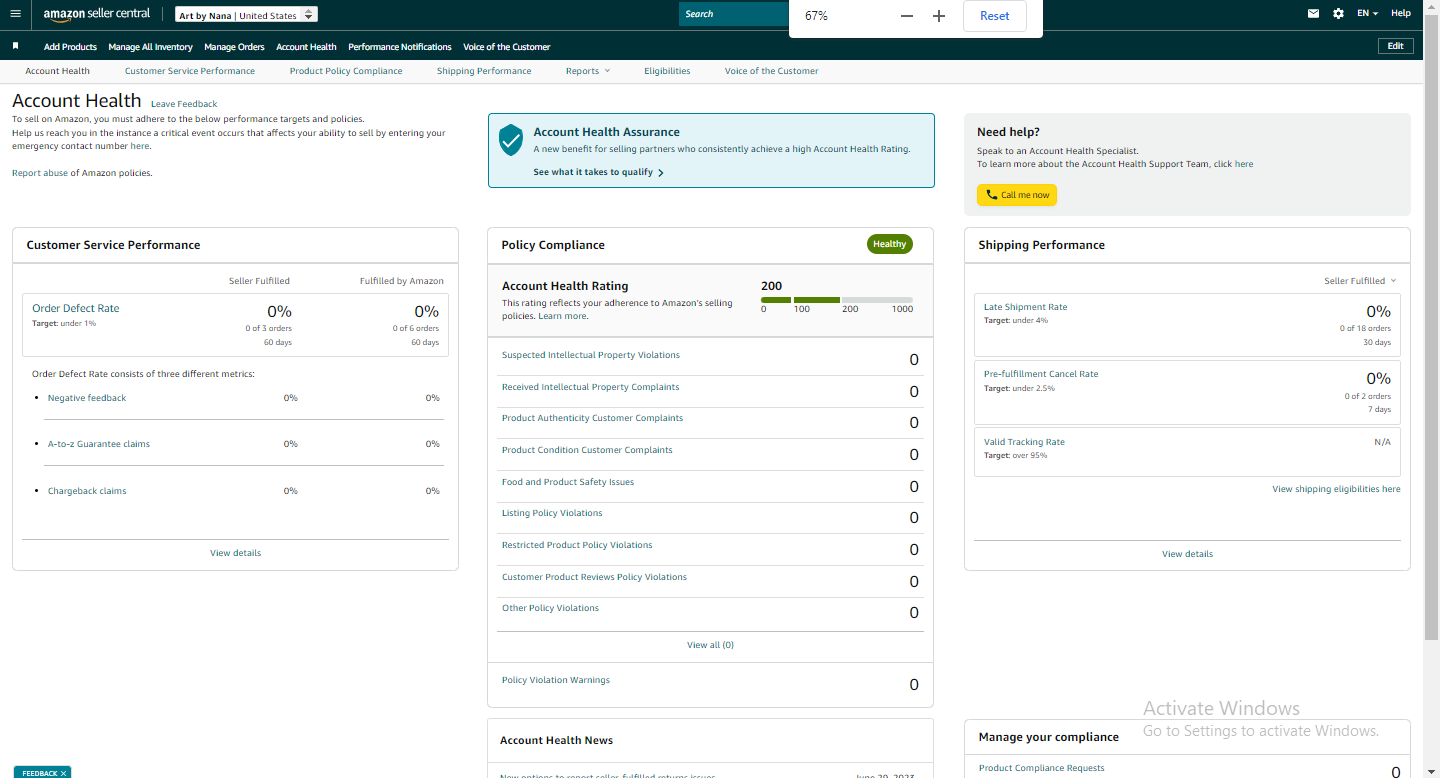Open the Late Shipment Rate metric
1440x778 pixels.
click(1025, 307)
